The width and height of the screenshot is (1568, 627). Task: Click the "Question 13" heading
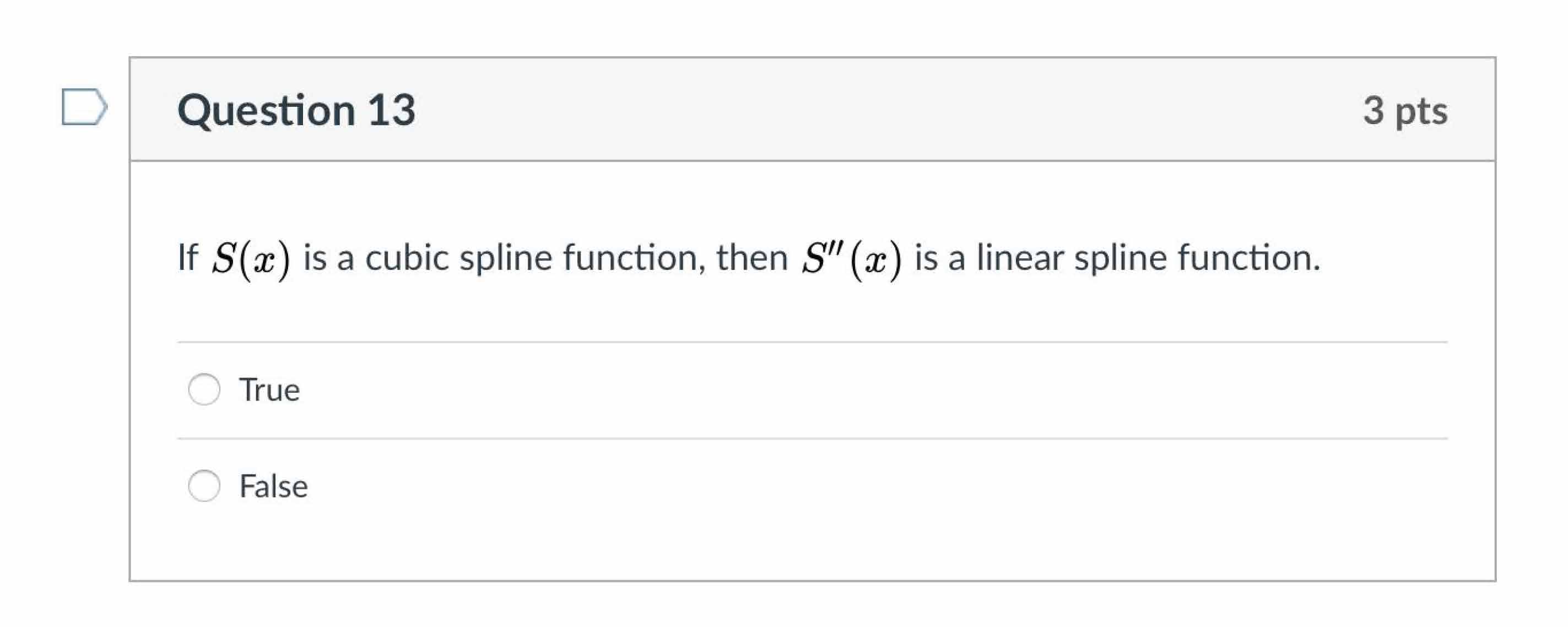click(296, 110)
